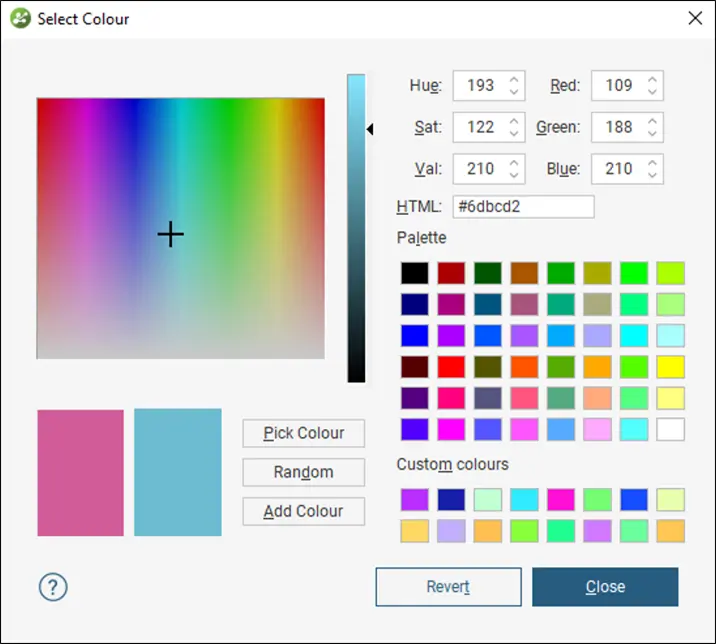
Task: Select the yellow palette swatch
Action: pos(670,367)
